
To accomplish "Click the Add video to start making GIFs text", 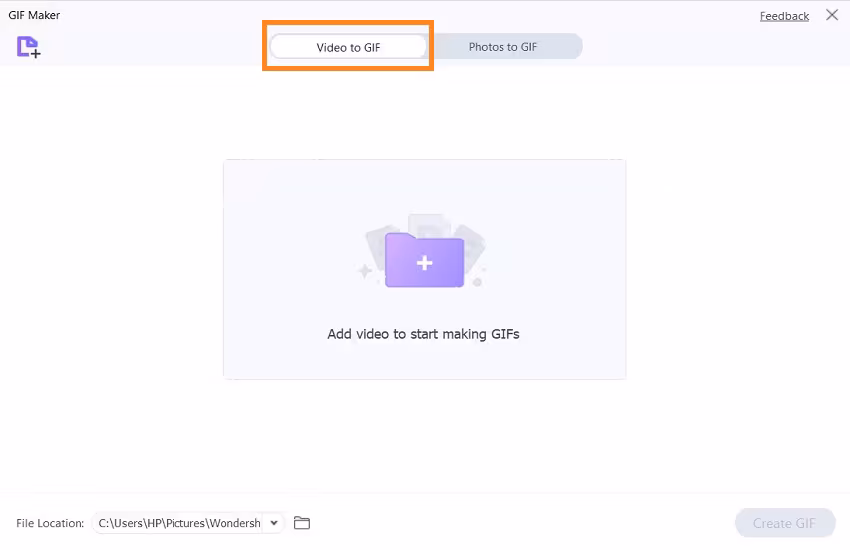I will point(423,334).
